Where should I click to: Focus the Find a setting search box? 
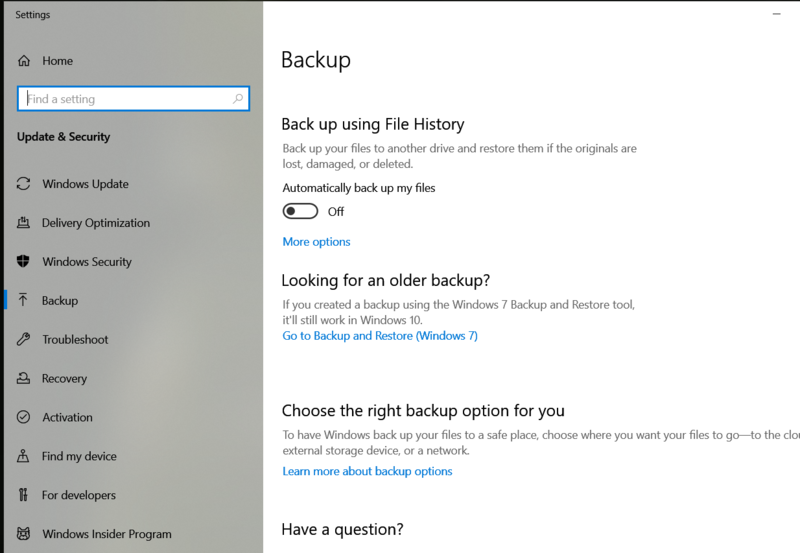click(125, 99)
